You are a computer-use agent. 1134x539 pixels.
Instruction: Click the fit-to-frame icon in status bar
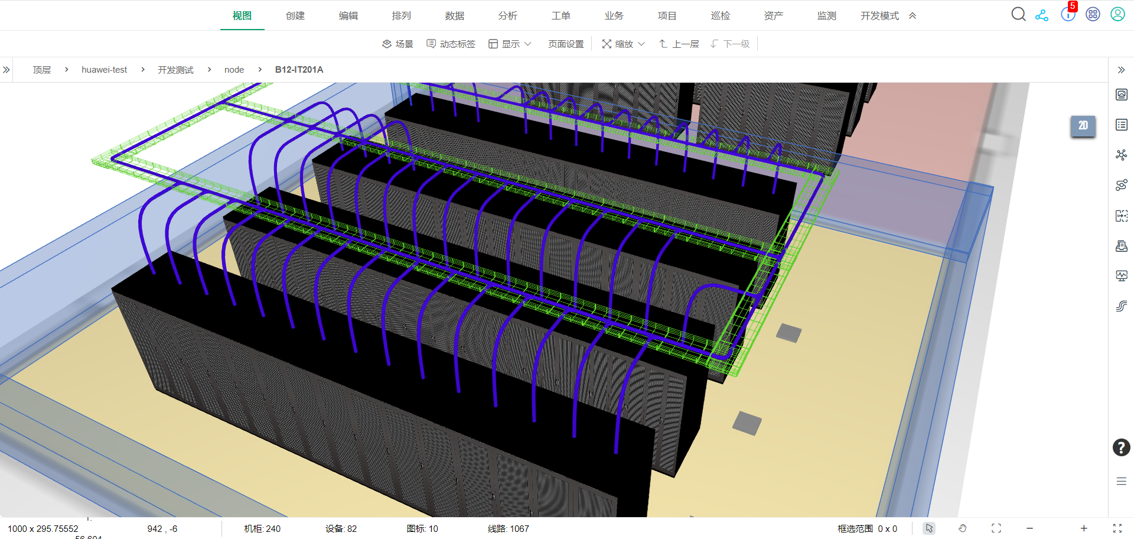(x=996, y=529)
